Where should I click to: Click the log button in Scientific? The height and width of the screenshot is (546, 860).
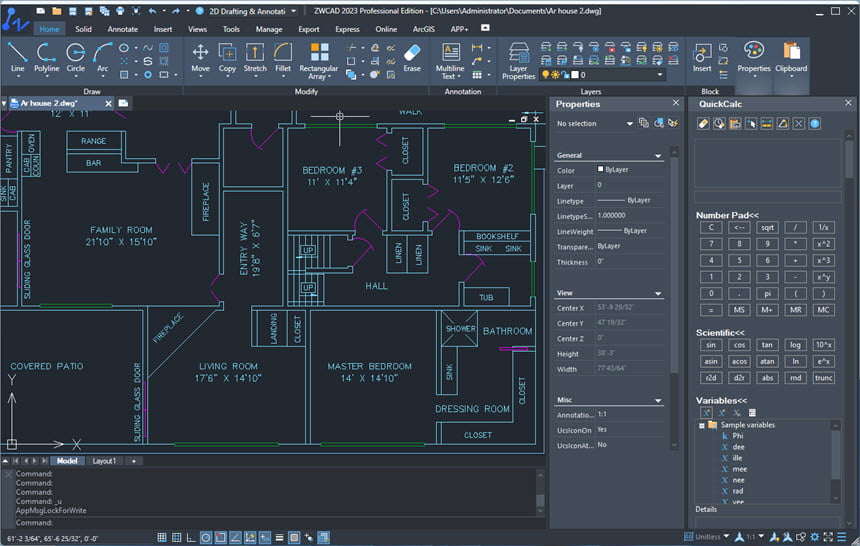795,345
